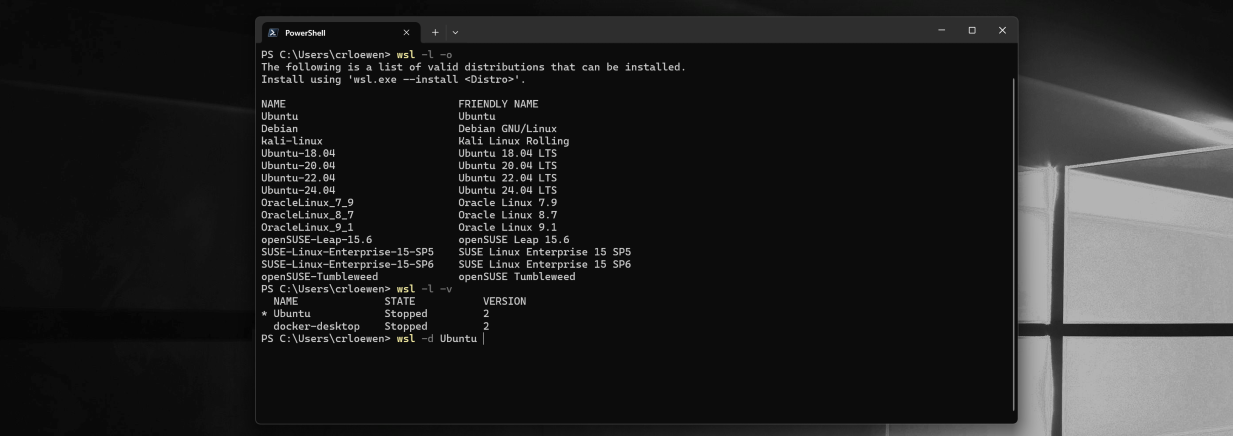Click at the cursor after 'wsl -d Ubuntu'
The height and width of the screenshot is (436, 1233).
(483, 339)
